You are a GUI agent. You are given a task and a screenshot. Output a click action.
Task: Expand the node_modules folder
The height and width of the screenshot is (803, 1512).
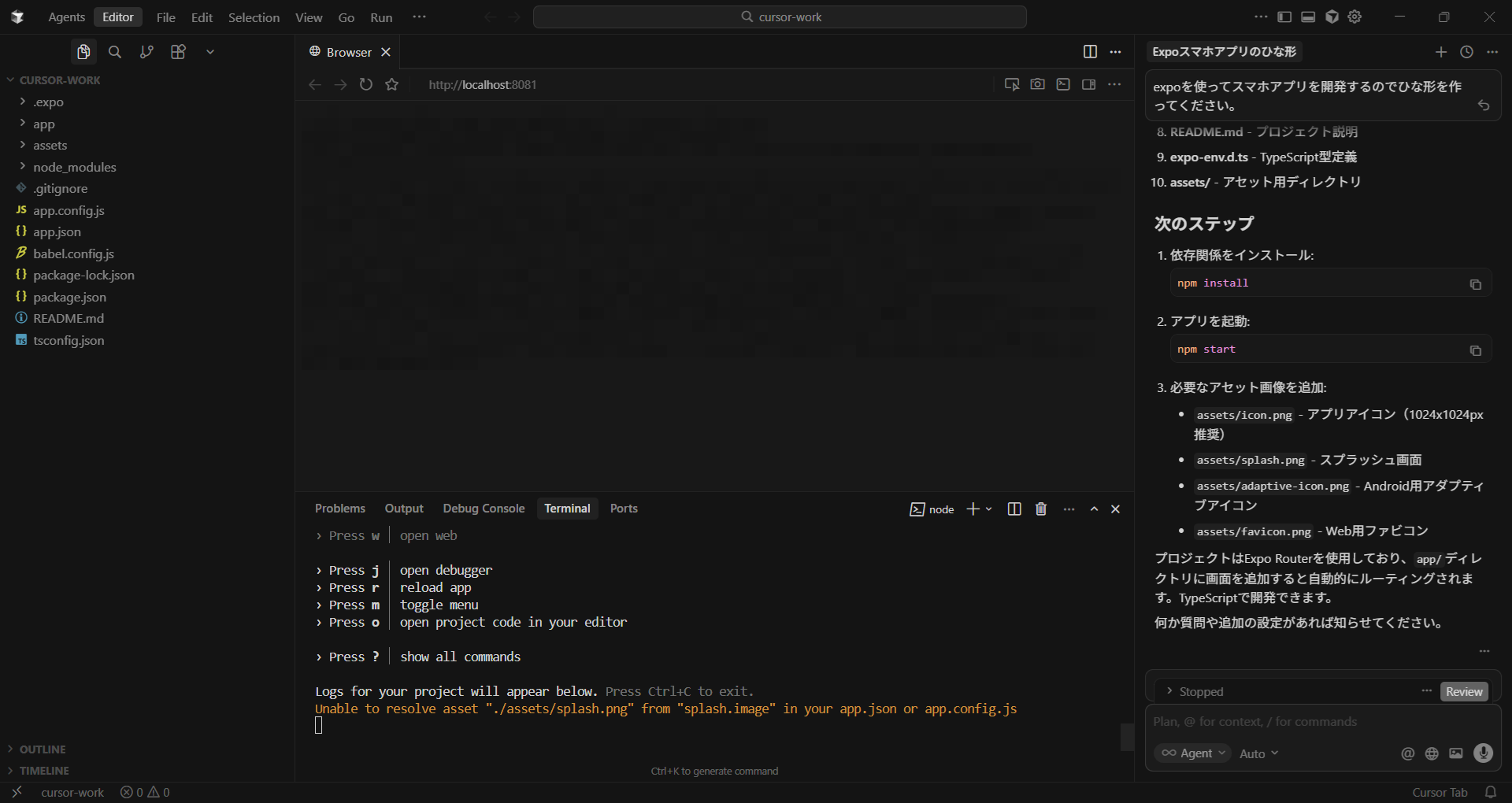coord(74,167)
